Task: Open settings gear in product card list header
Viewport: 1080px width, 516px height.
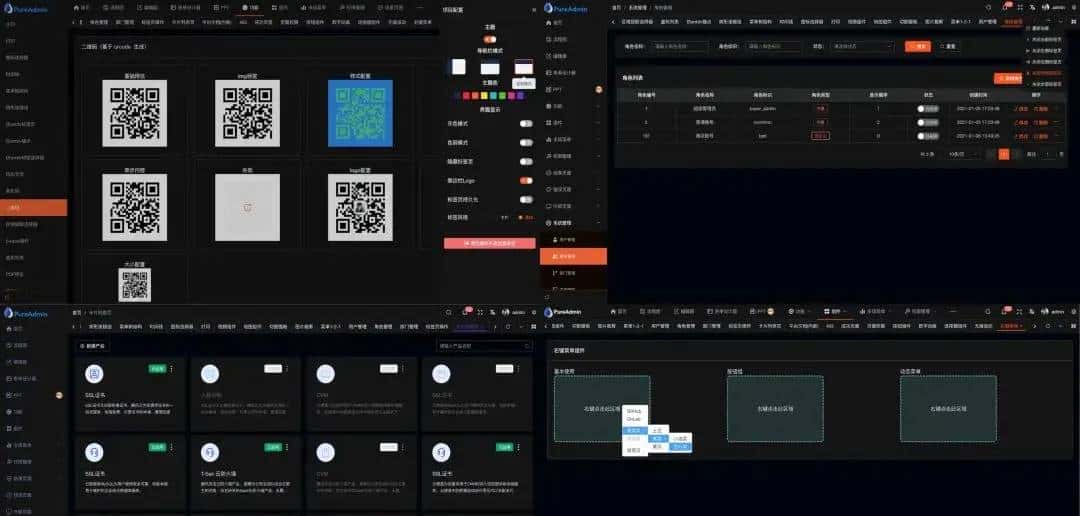Action: click(533, 312)
